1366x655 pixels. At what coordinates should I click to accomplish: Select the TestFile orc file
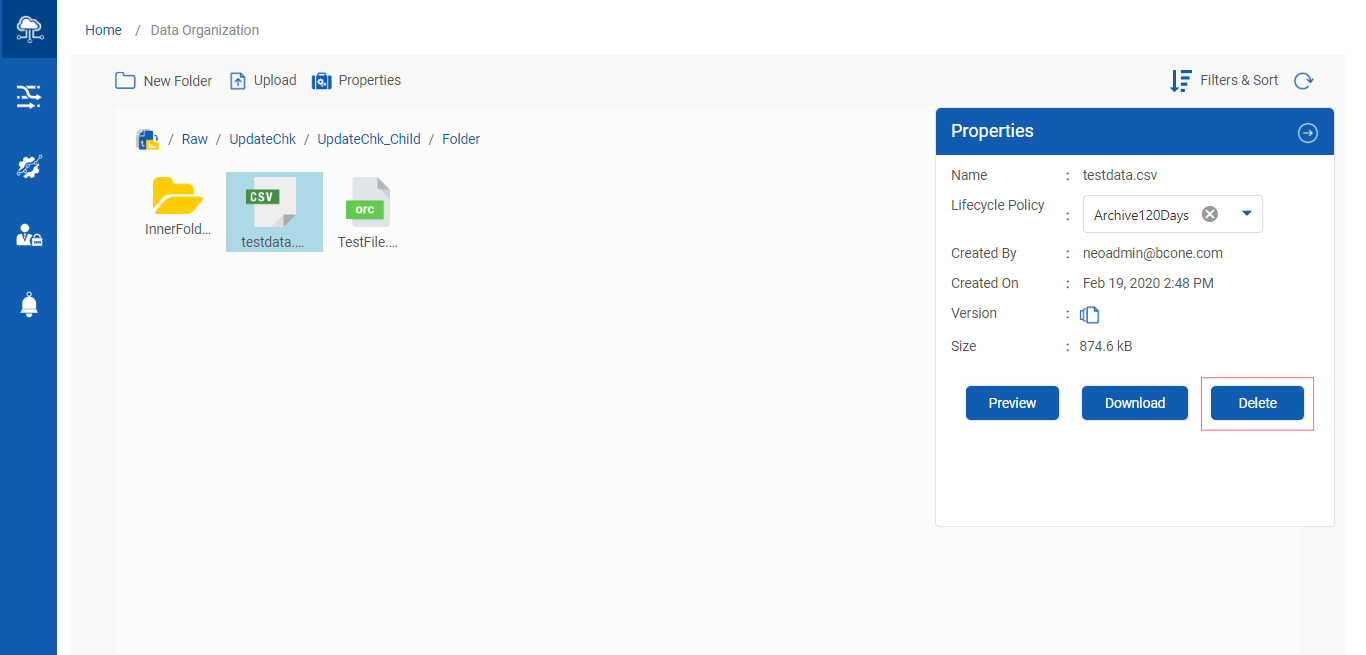(x=367, y=212)
